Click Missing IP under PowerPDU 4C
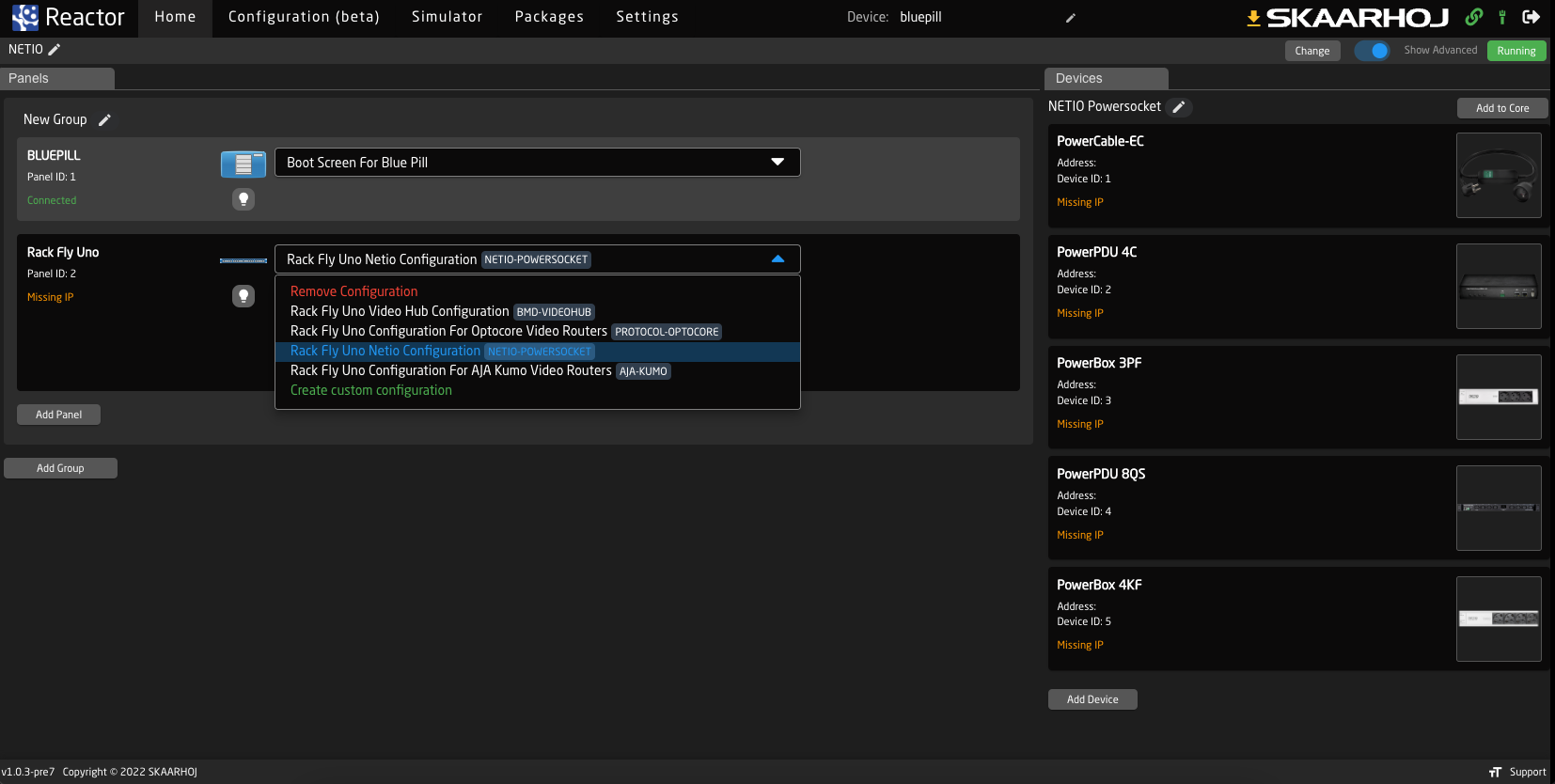The height and width of the screenshot is (784, 1555). pos(1080,313)
